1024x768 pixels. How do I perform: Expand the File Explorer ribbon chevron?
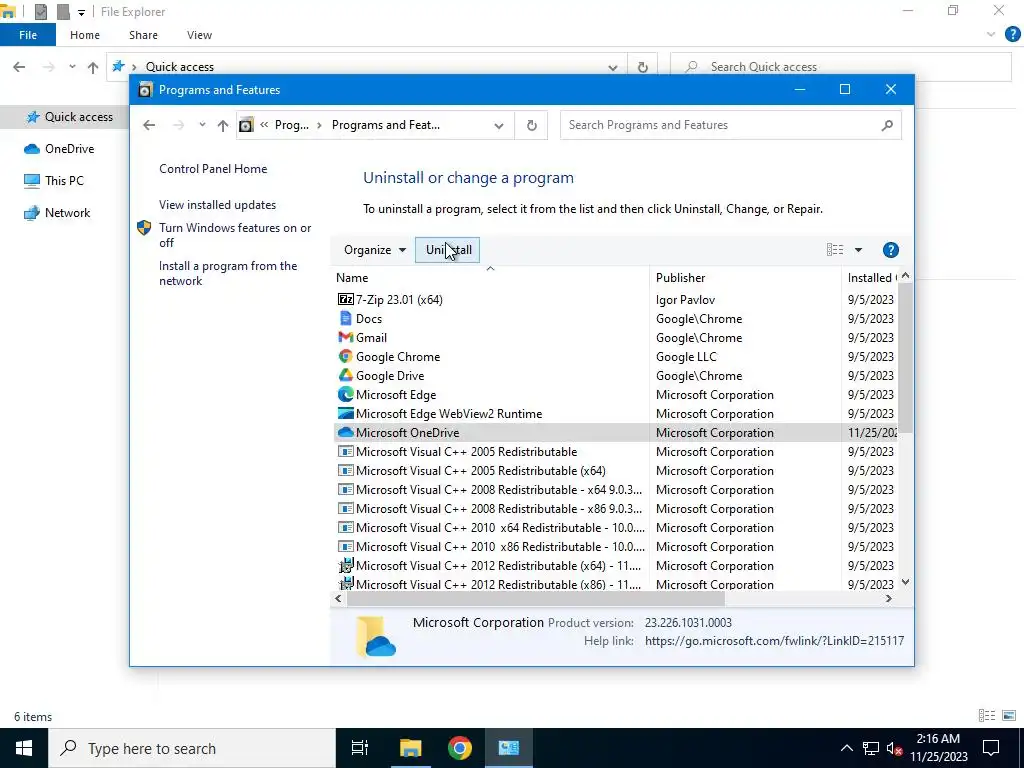click(x=991, y=35)
